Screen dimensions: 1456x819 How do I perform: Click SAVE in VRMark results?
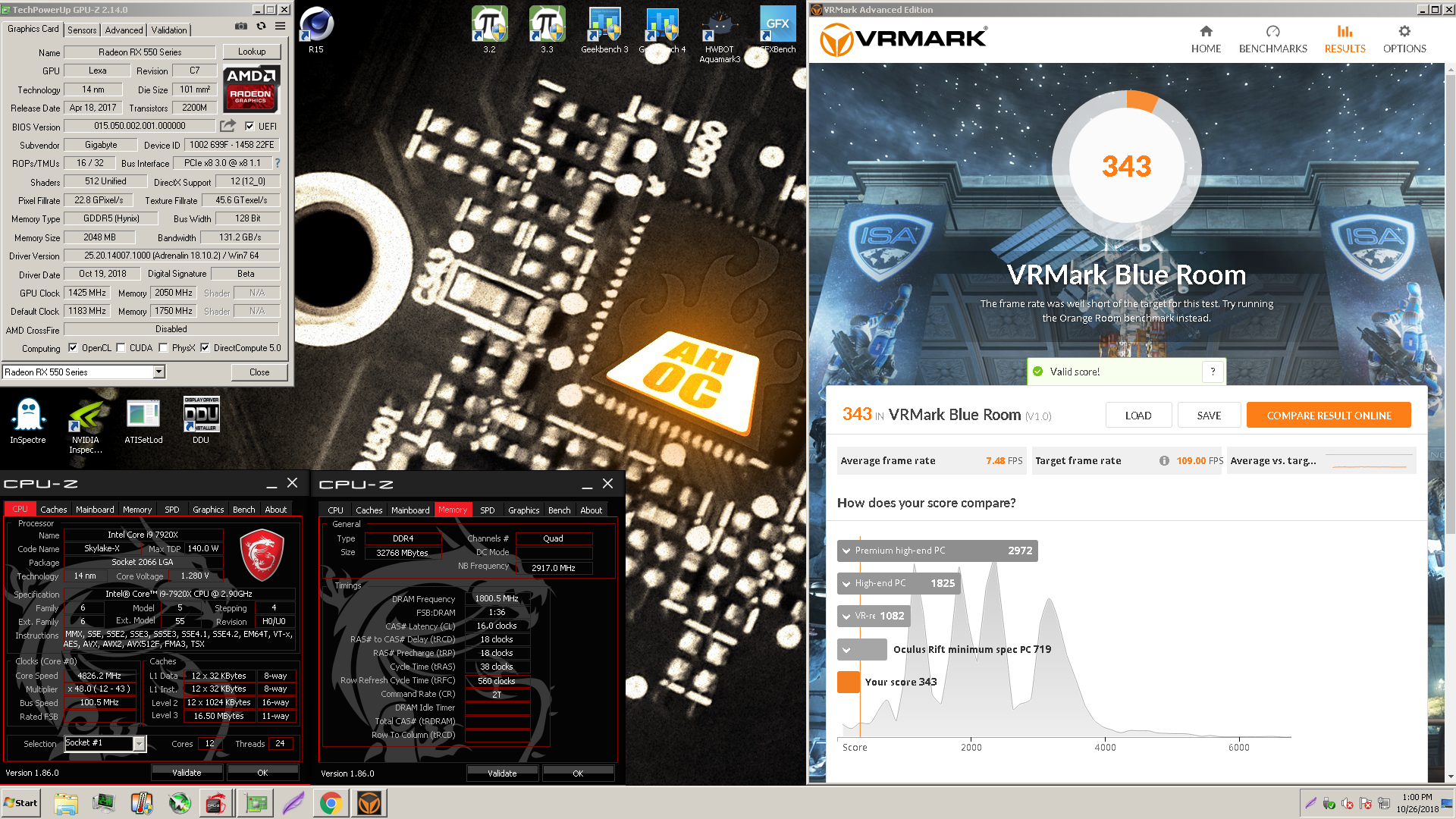point(1209,416)
